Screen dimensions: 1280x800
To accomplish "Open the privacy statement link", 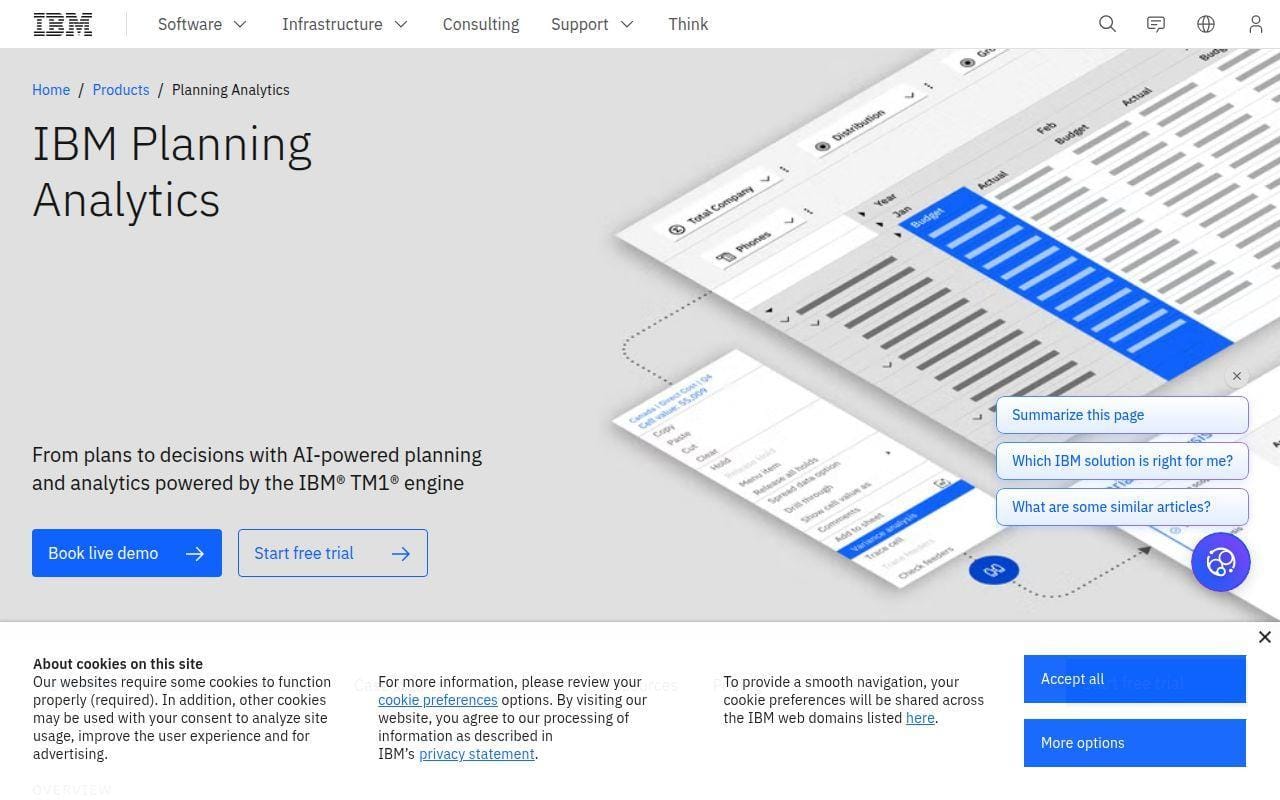I will (x=477, y=754).
